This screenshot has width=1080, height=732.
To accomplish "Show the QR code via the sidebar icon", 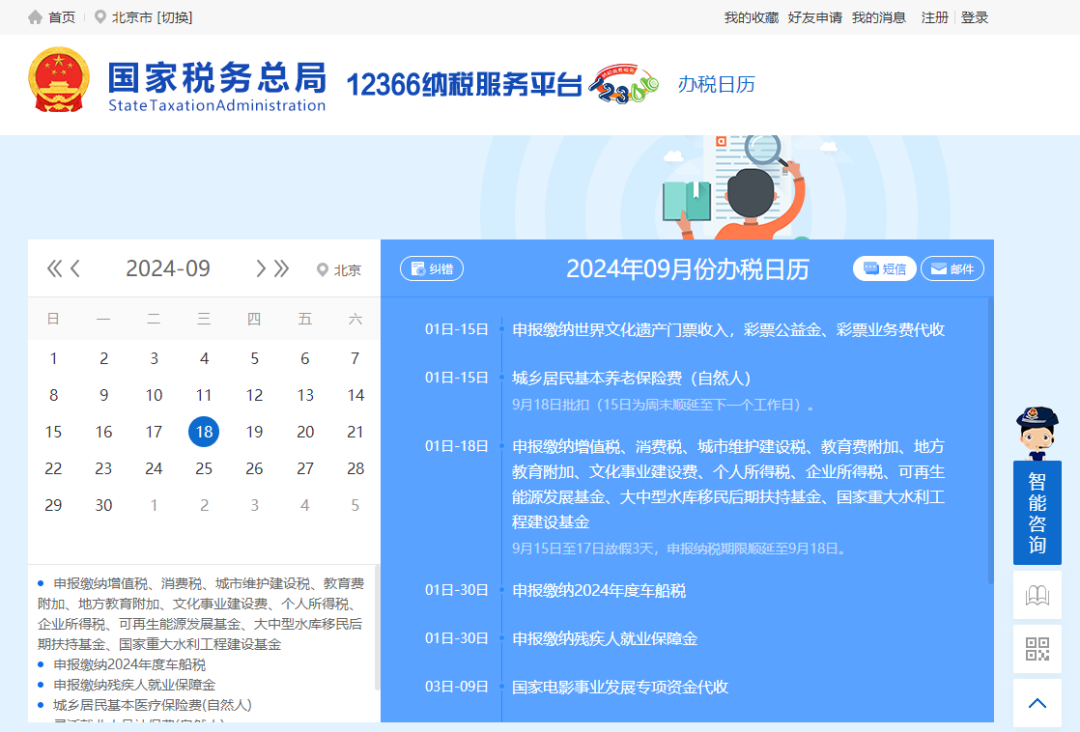I will coord(1037,648).
